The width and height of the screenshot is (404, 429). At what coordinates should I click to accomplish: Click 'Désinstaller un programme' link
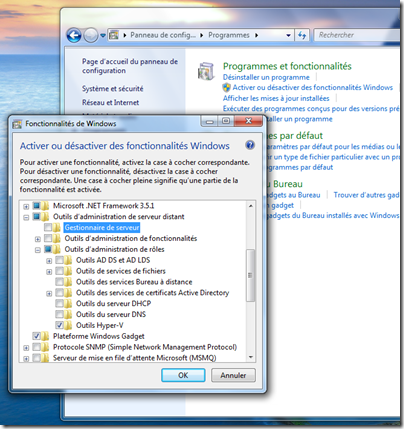pos(266,77)
